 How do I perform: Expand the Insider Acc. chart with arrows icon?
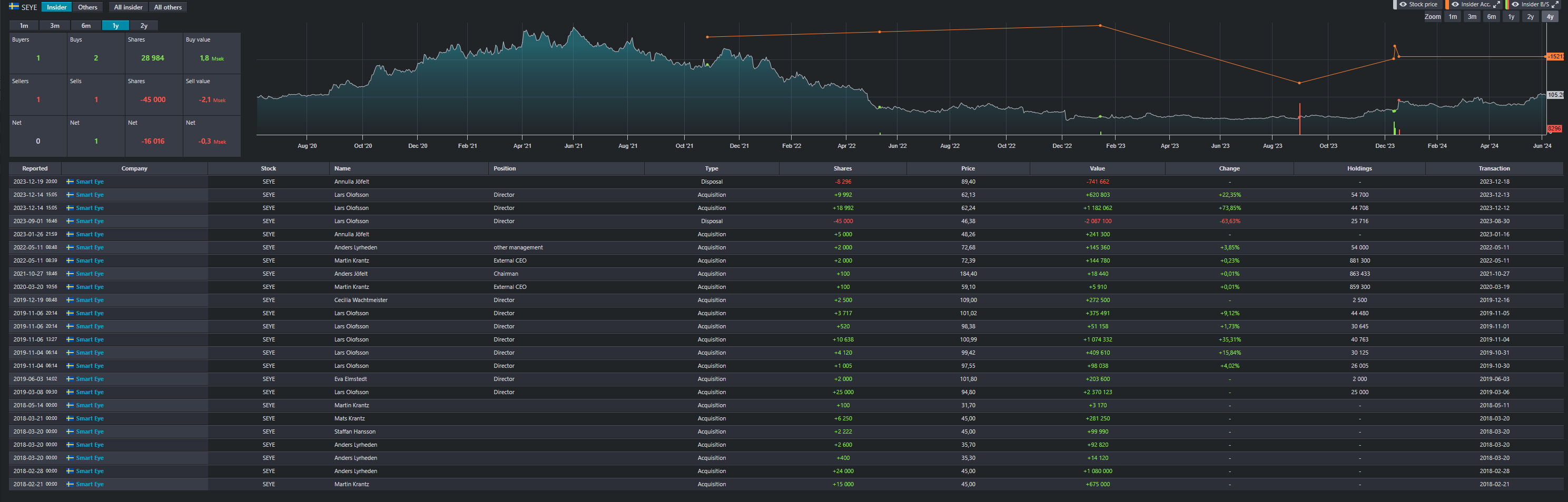[x=1497, y=4]
